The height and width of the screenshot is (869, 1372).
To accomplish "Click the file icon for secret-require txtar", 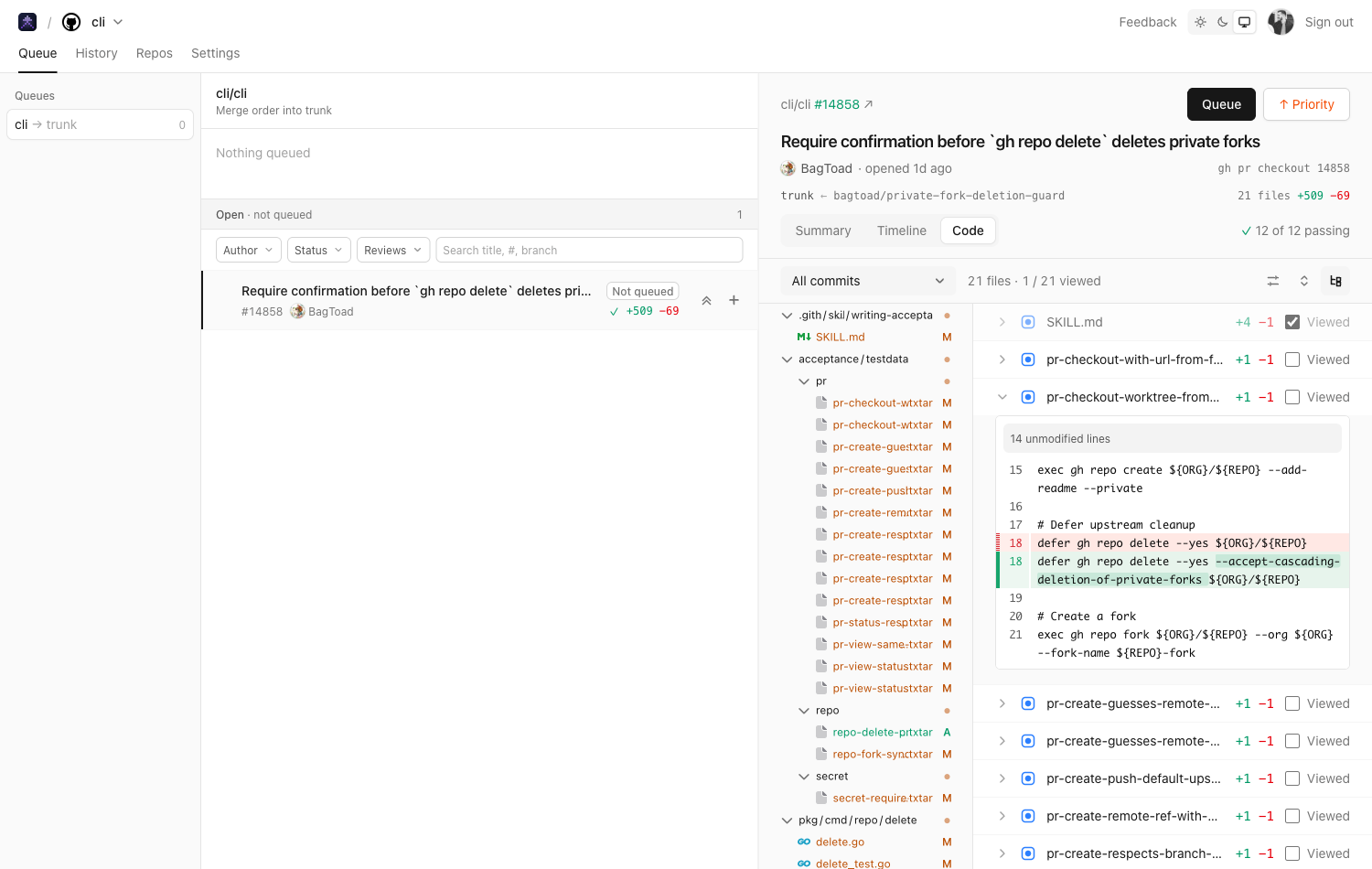I will pos(821,798).
